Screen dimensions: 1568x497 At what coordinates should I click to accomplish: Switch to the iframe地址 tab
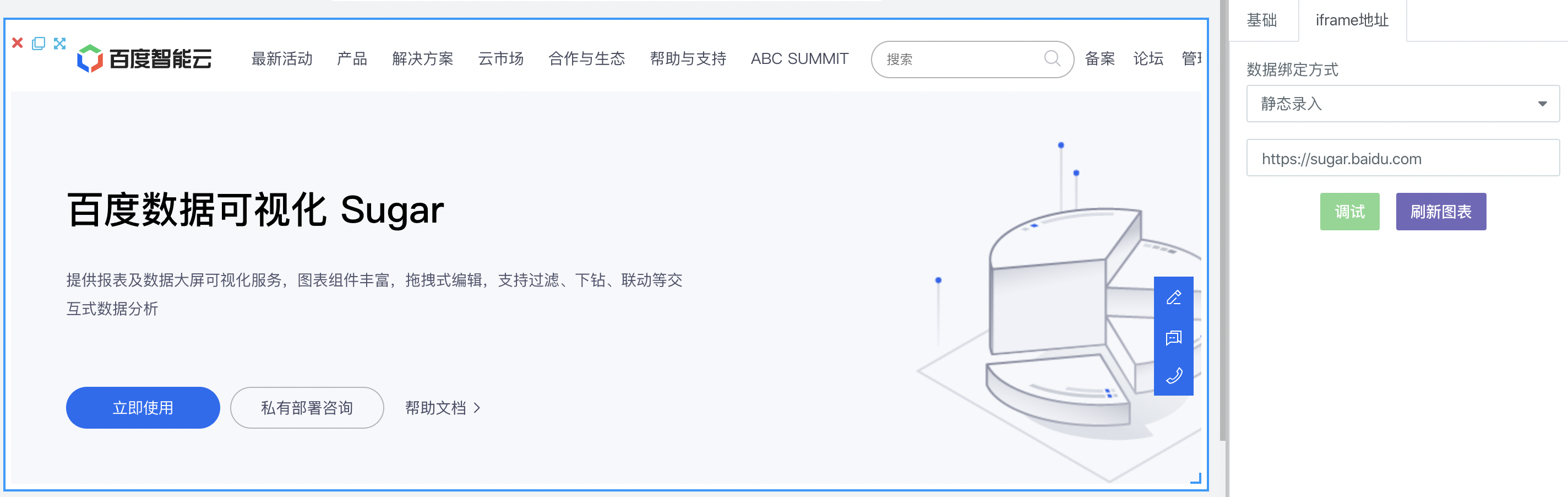coord(1352,20)
